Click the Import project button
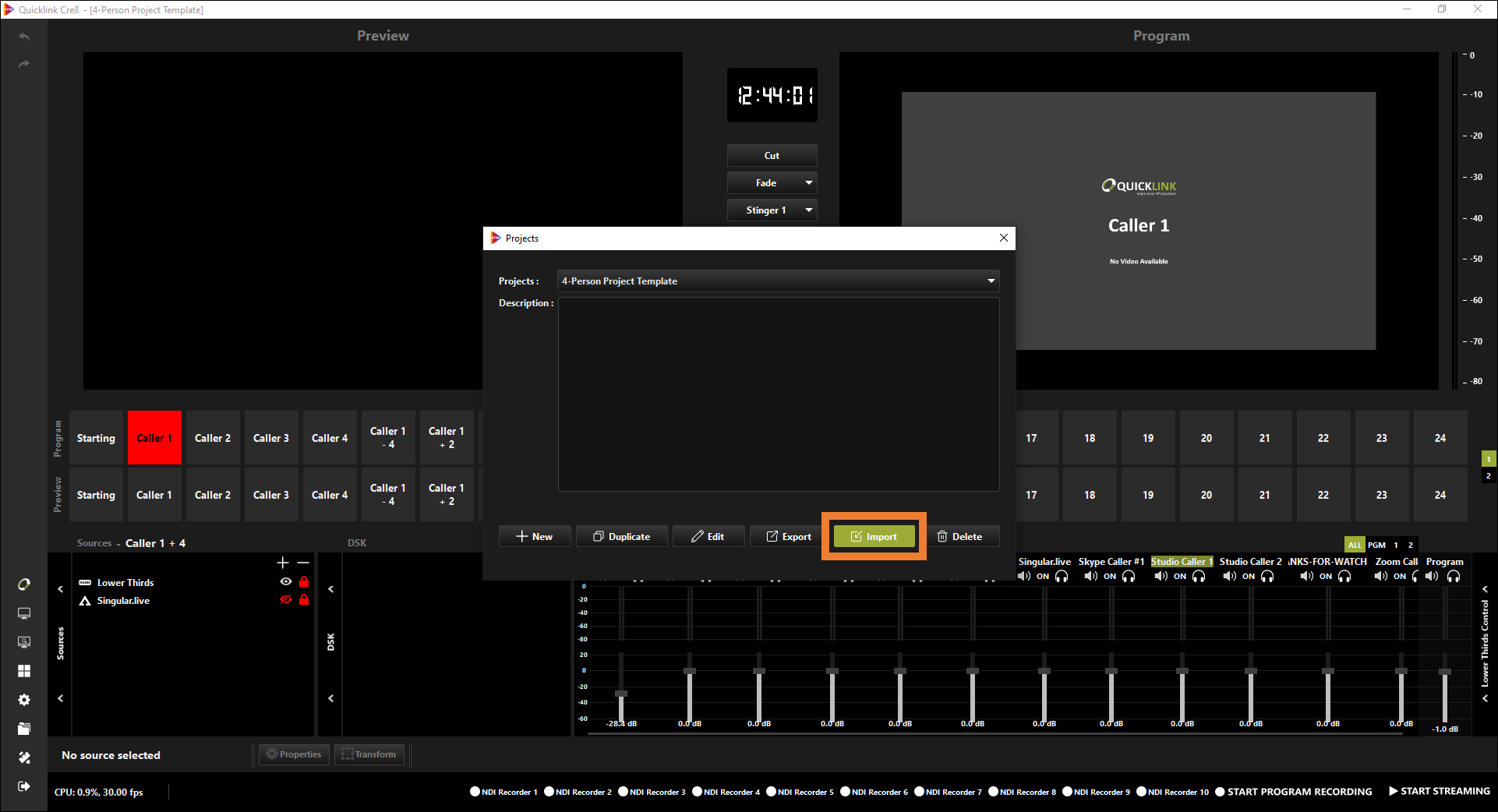Screen dimensions: 1498x812 [x=874, y=536]
